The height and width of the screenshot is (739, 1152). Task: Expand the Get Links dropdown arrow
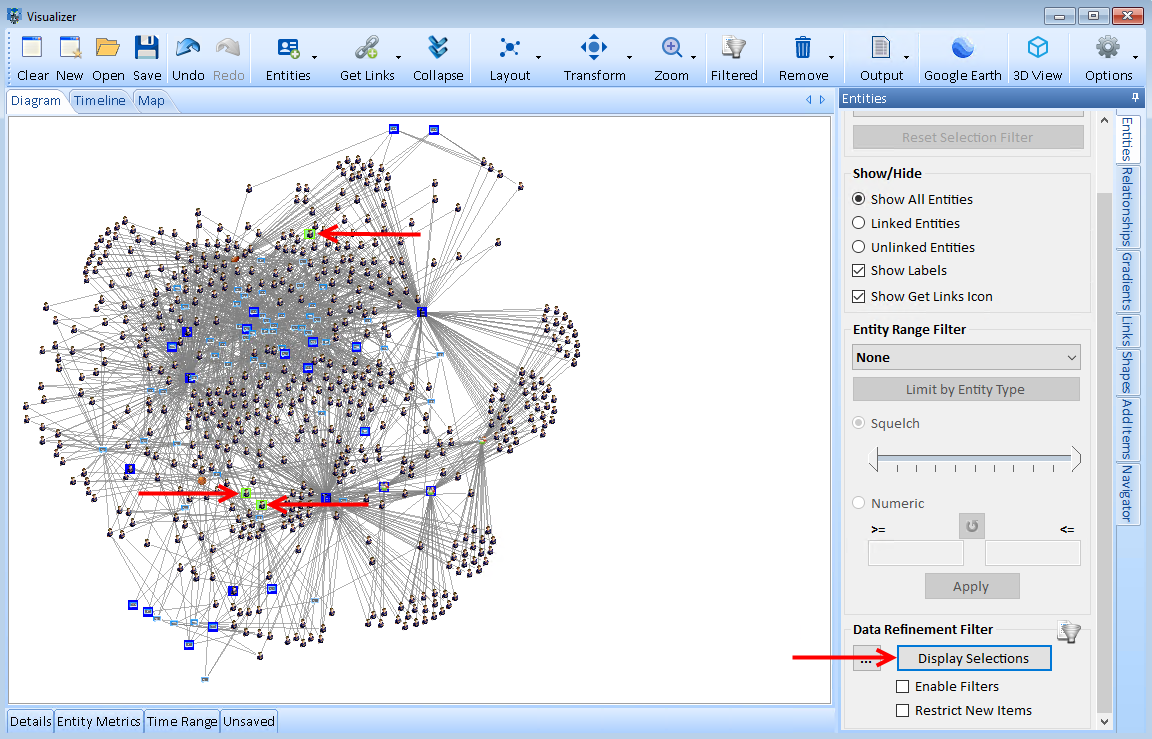point(398,57)
